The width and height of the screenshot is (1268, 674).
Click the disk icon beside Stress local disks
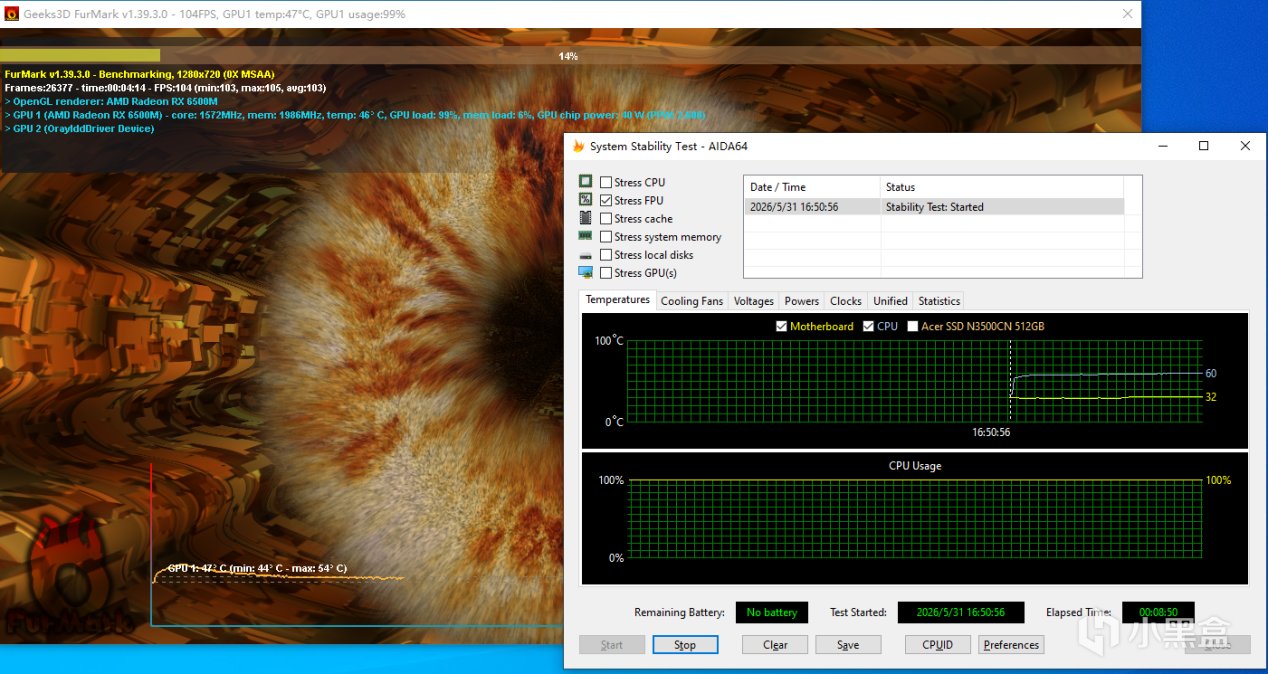(x=585, y=255)
